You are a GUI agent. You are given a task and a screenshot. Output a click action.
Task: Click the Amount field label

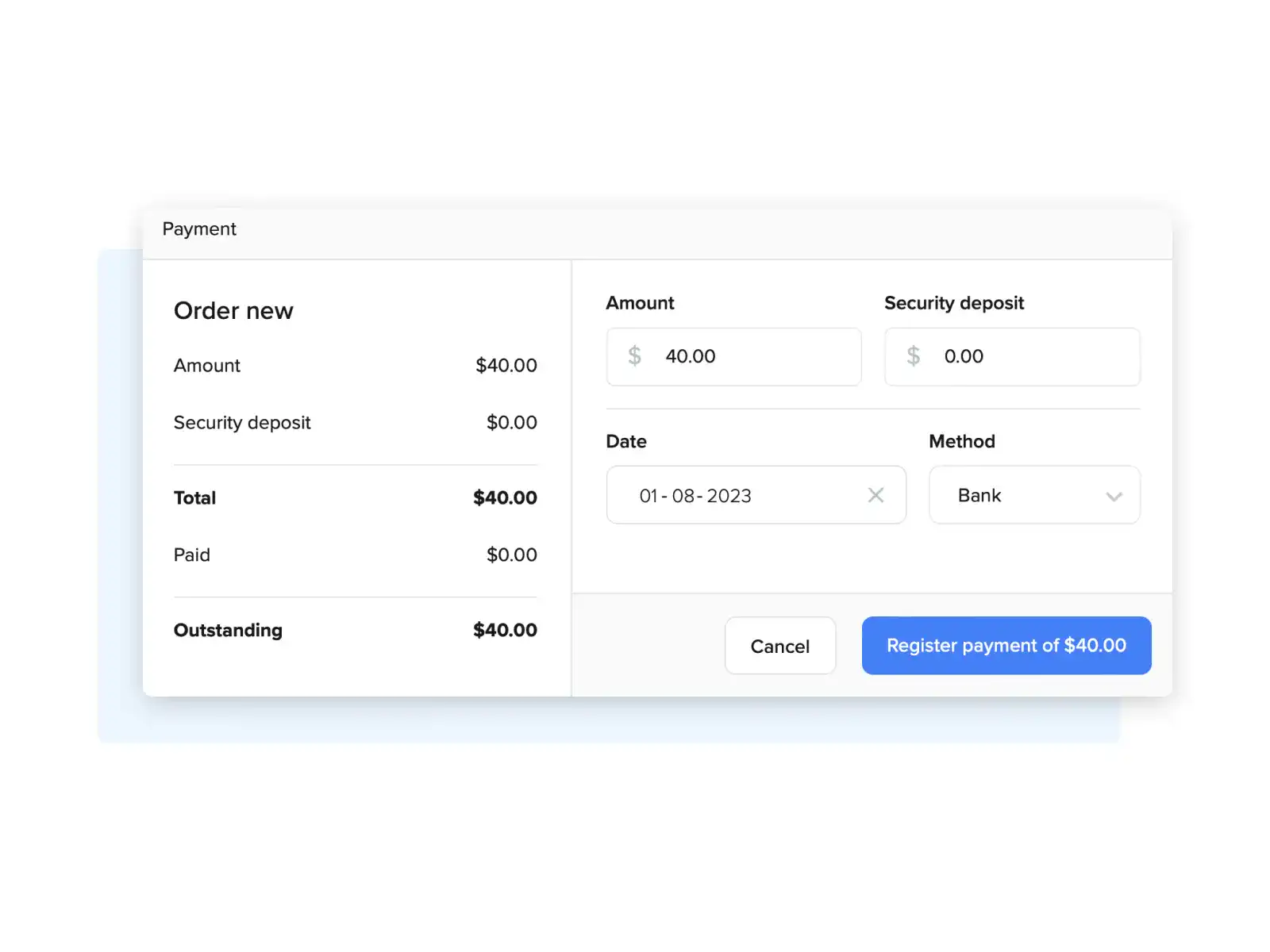(640, 302)
